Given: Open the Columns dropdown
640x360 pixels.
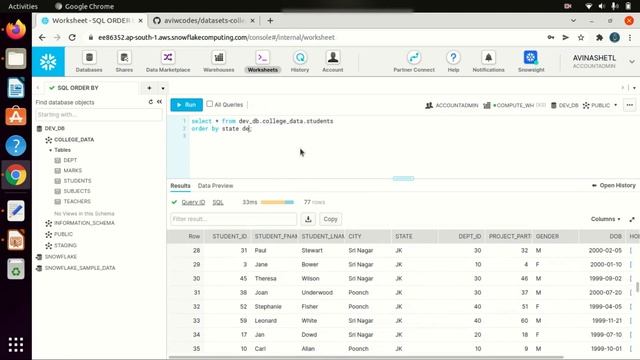Looking at the screenshot, I should 605,219.
